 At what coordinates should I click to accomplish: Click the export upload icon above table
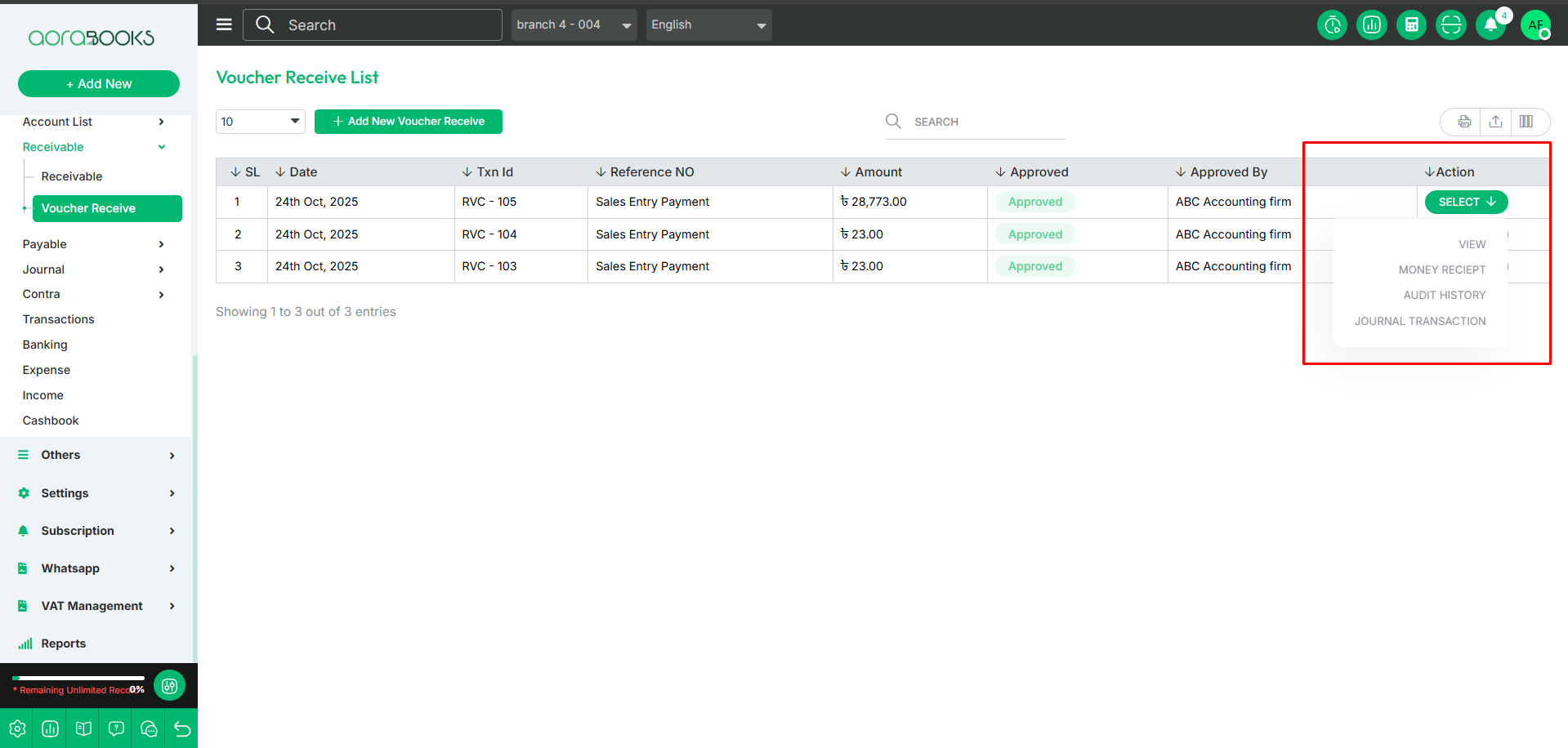click(x=1495, y=122)
